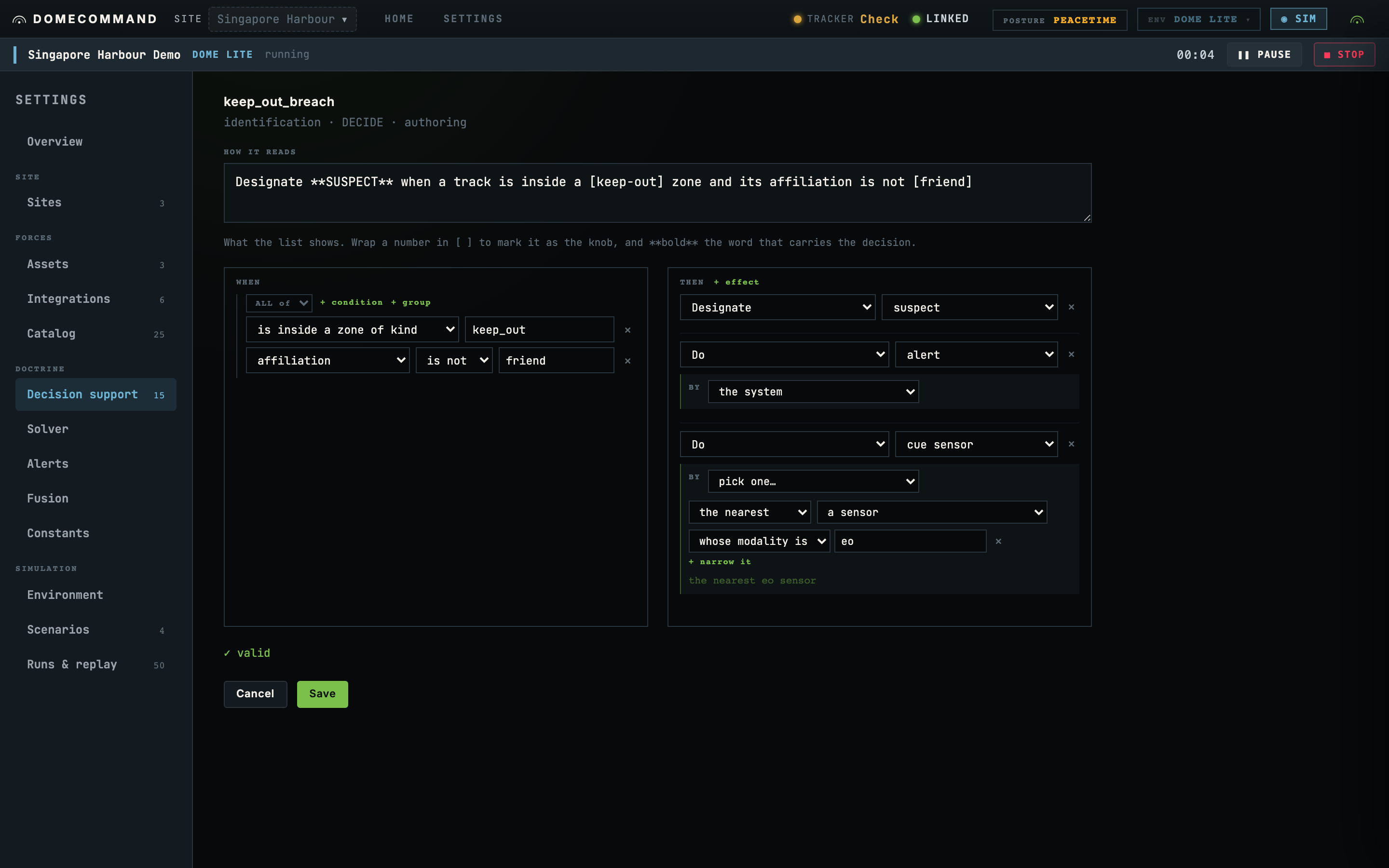Image resolution: width=1389 pixels, height=868 pixels.
Task: Open the suspect value dropdown
Action: click(x=969, y=308)
